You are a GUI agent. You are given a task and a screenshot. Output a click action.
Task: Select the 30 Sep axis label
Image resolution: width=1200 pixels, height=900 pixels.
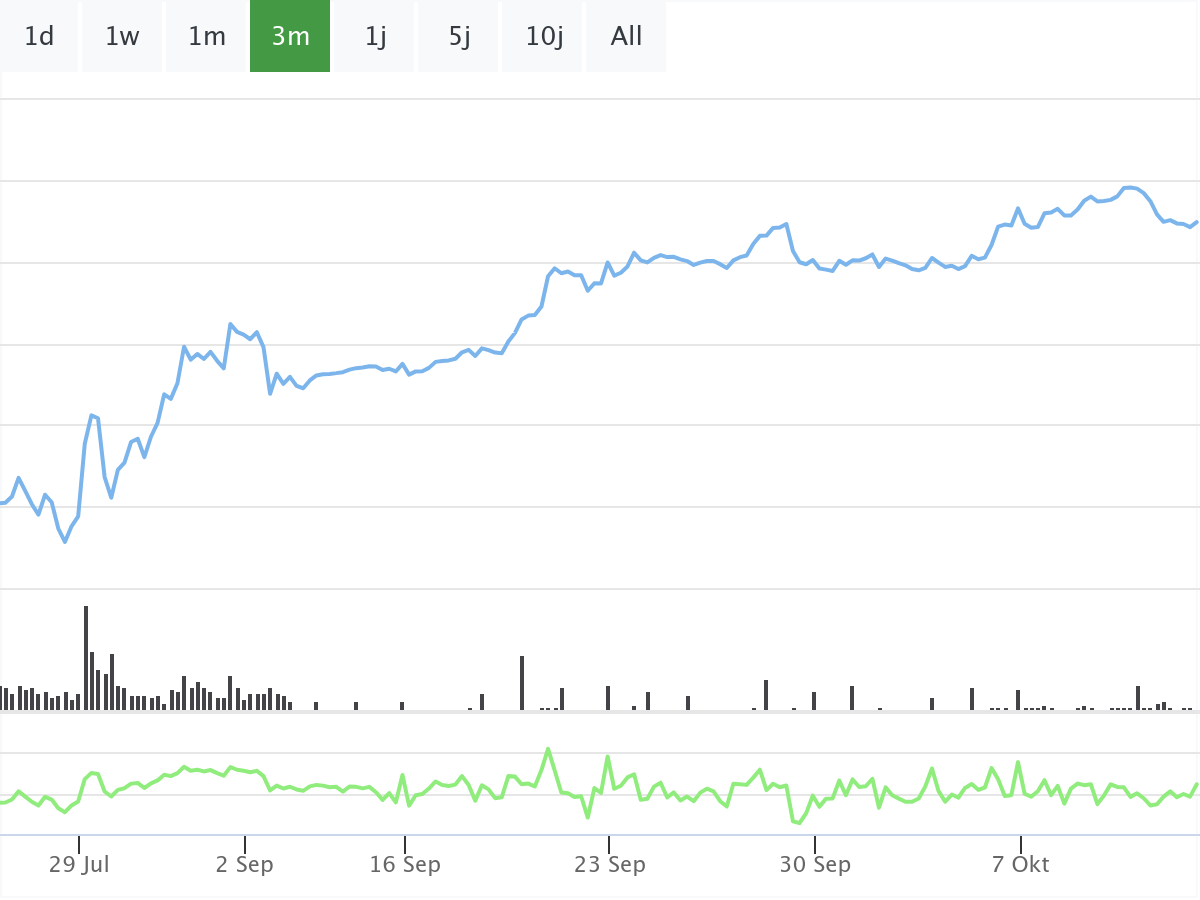pyautogui.click(x=815, y=865)
